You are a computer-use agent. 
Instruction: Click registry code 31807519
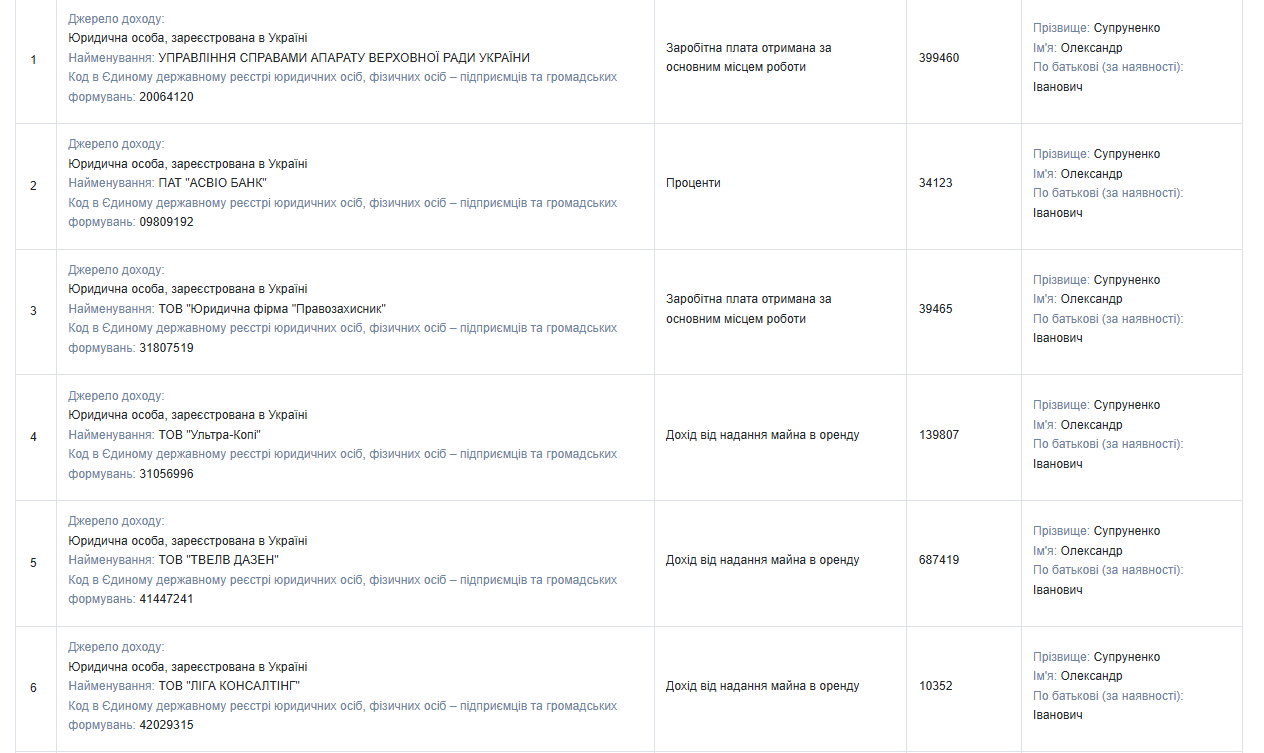point(166,348)
